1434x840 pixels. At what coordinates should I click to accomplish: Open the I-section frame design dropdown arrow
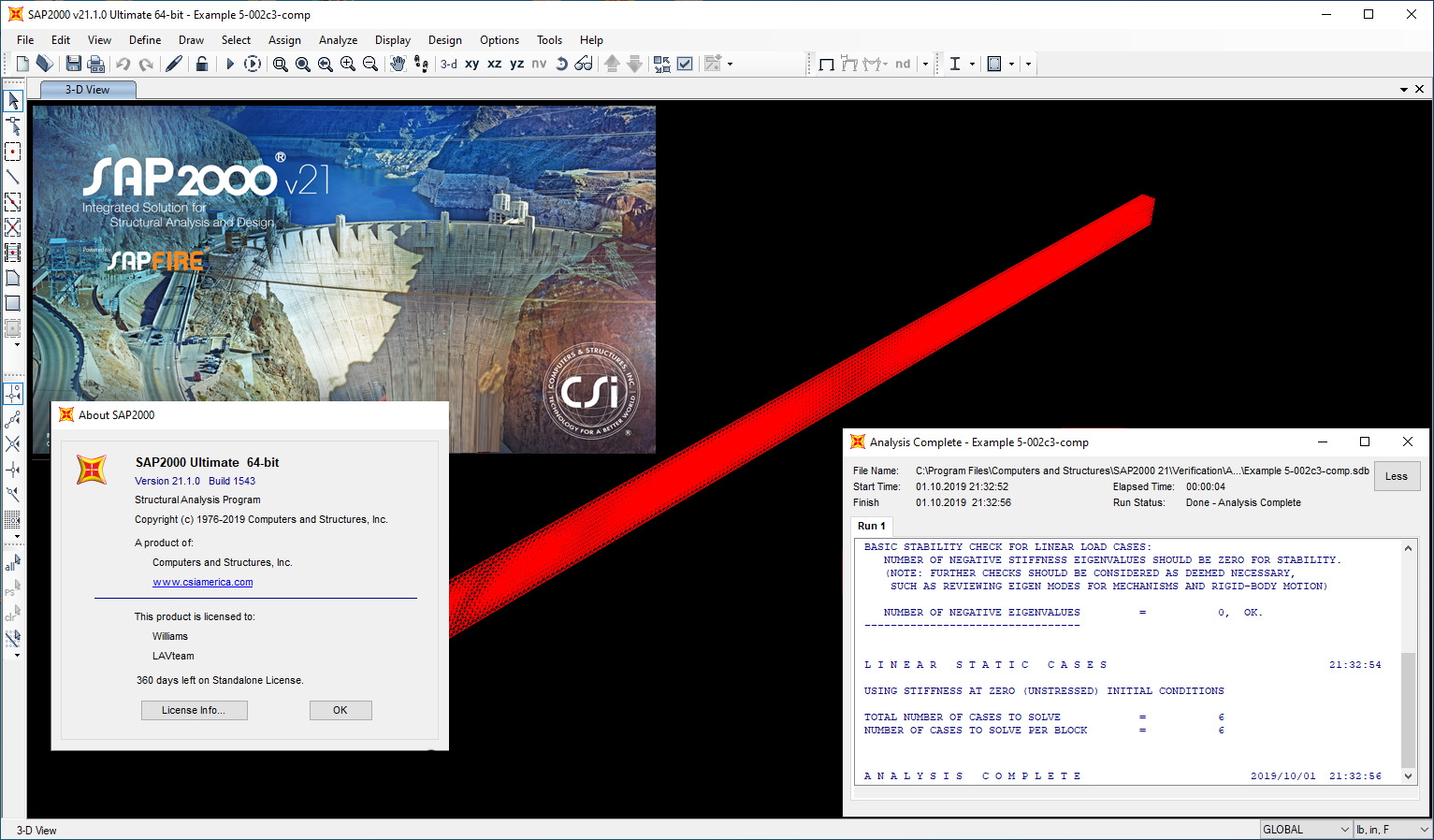tap(972, 64)
